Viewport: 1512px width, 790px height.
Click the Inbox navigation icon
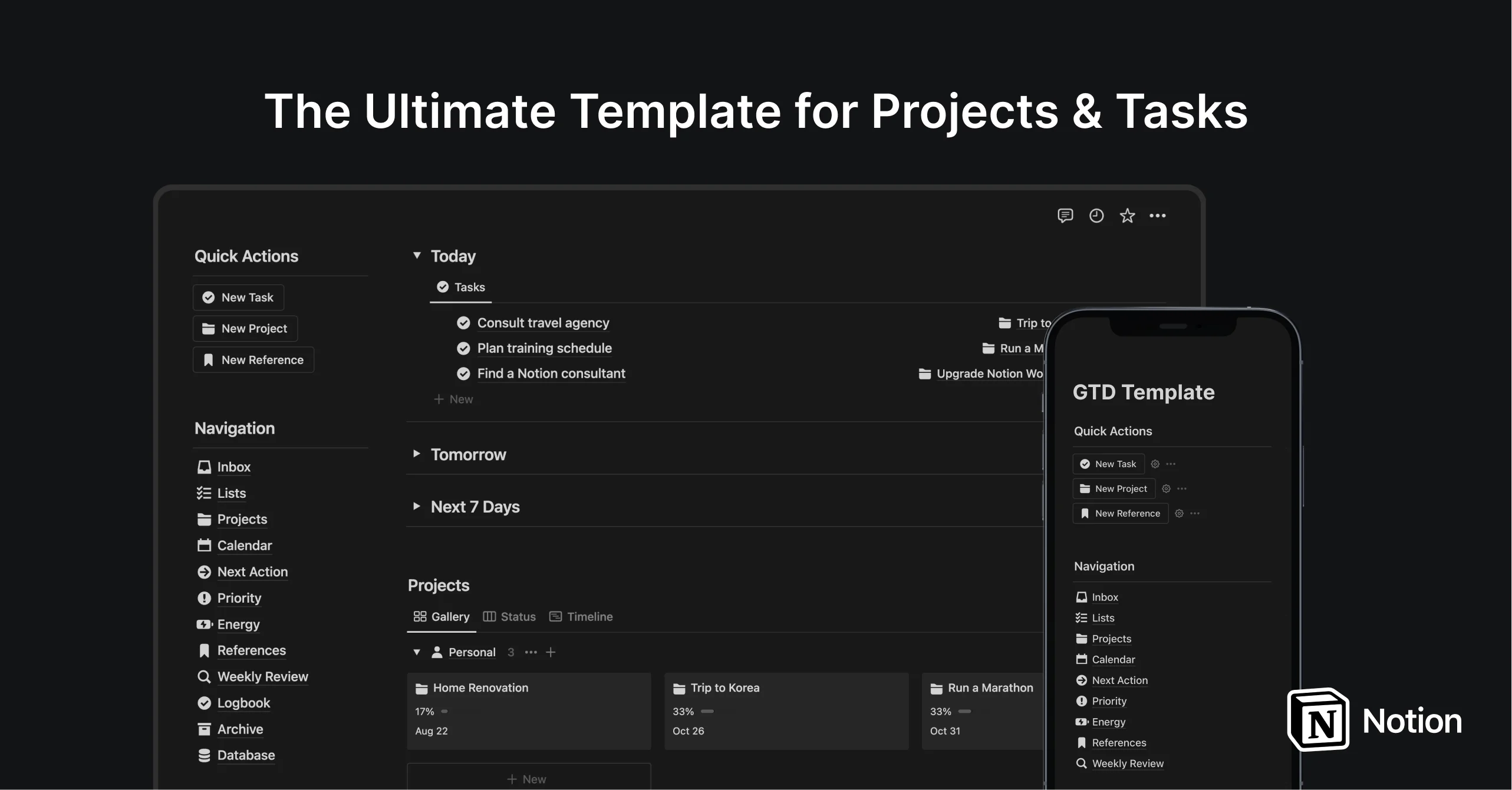tap(203, 466)
